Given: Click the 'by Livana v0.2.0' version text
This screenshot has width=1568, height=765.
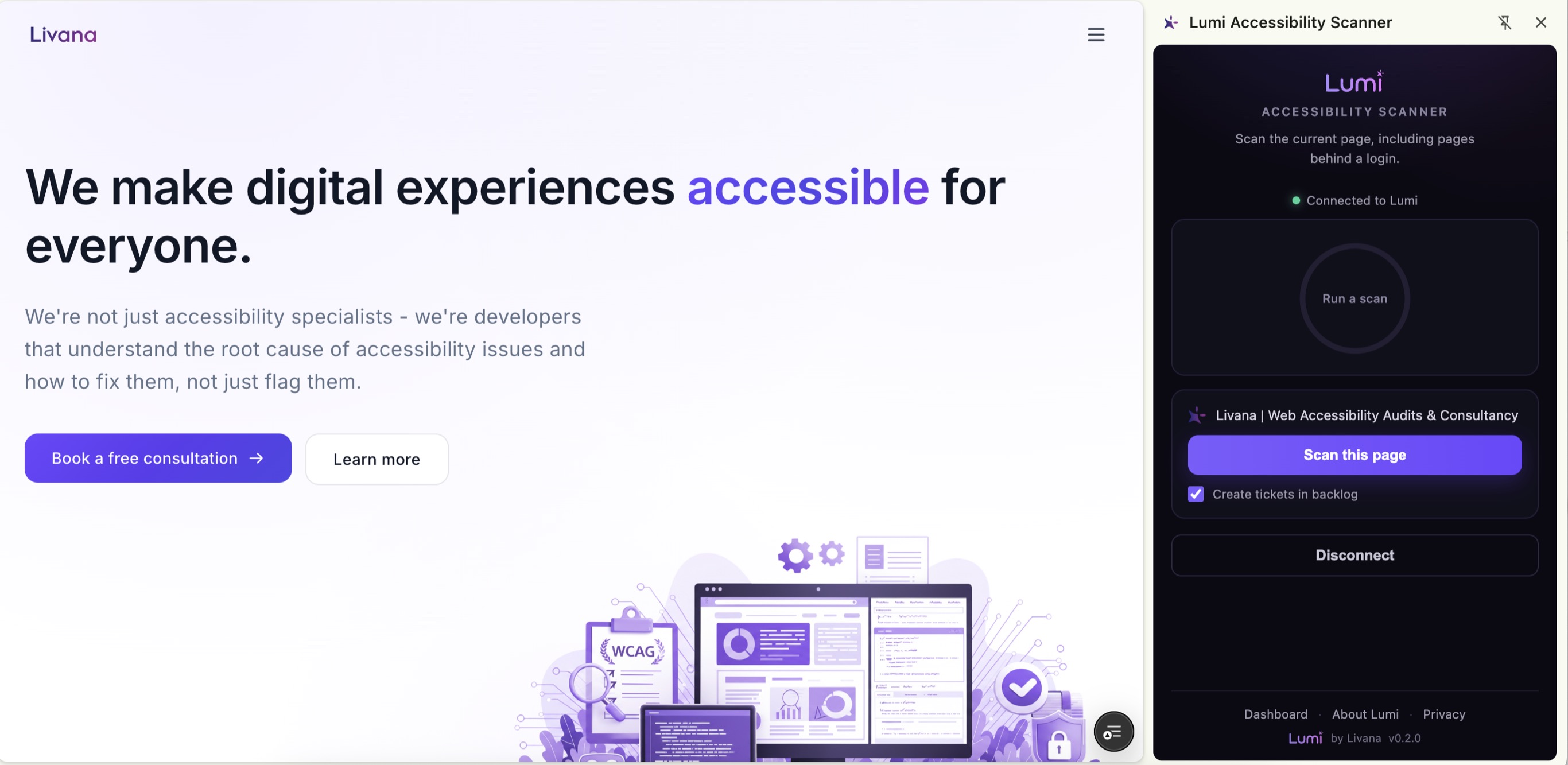Looking at the screenshot, I should [1375, 738].
